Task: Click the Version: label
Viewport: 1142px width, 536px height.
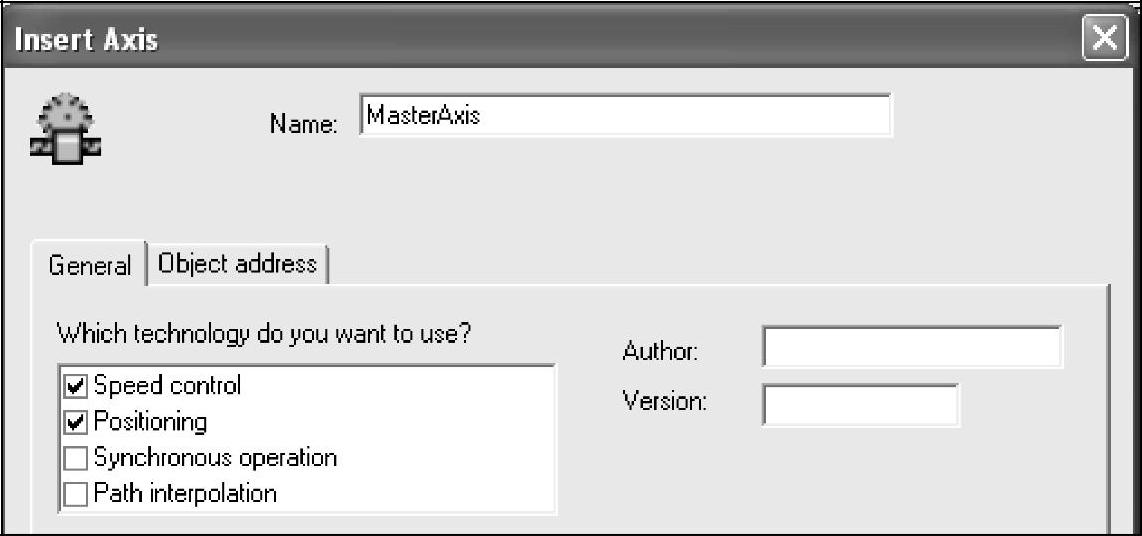Action: [665, 402]
